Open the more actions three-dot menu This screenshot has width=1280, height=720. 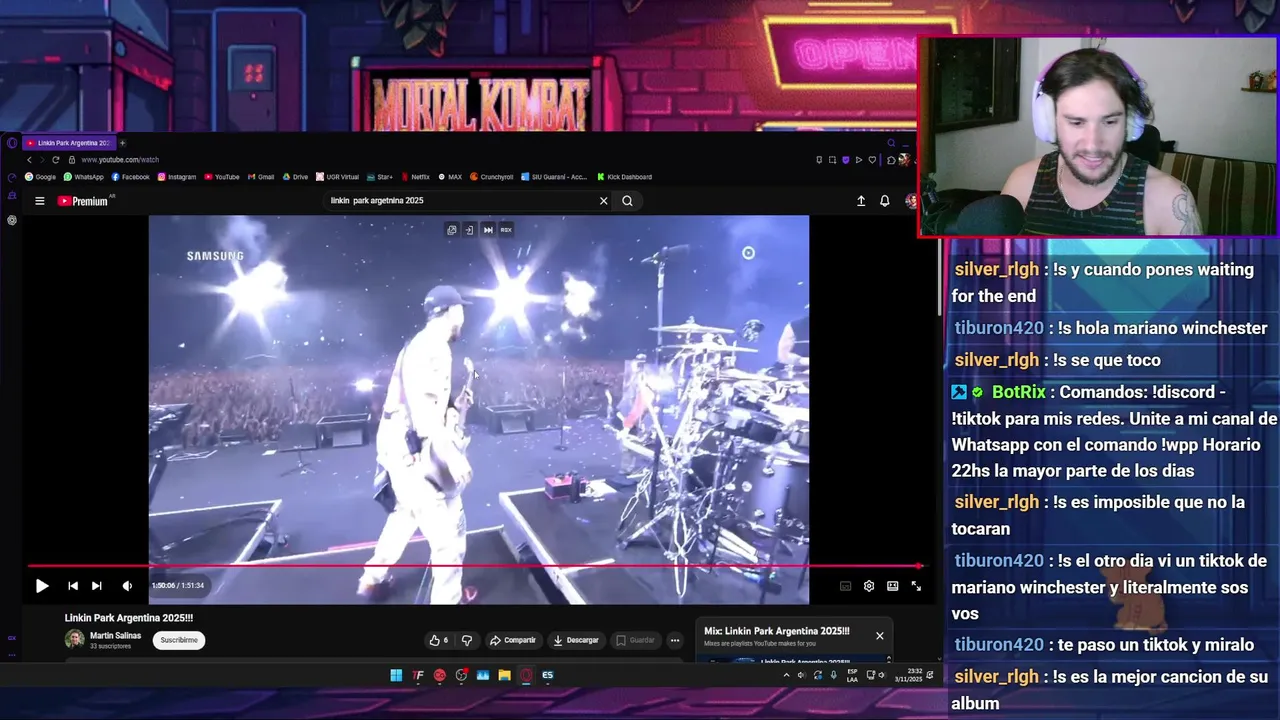coord(675,640)
